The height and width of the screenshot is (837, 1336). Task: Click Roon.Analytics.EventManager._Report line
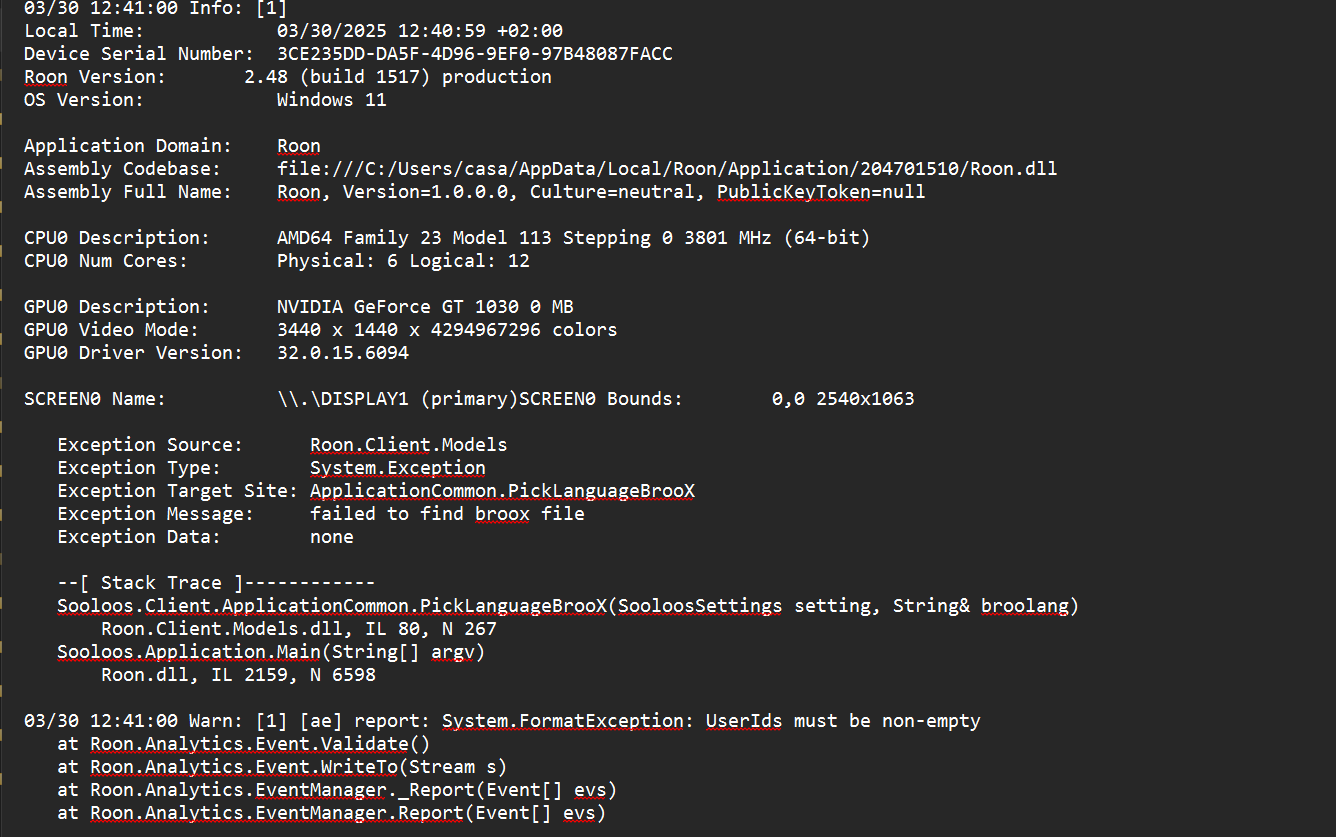point(337,790)
